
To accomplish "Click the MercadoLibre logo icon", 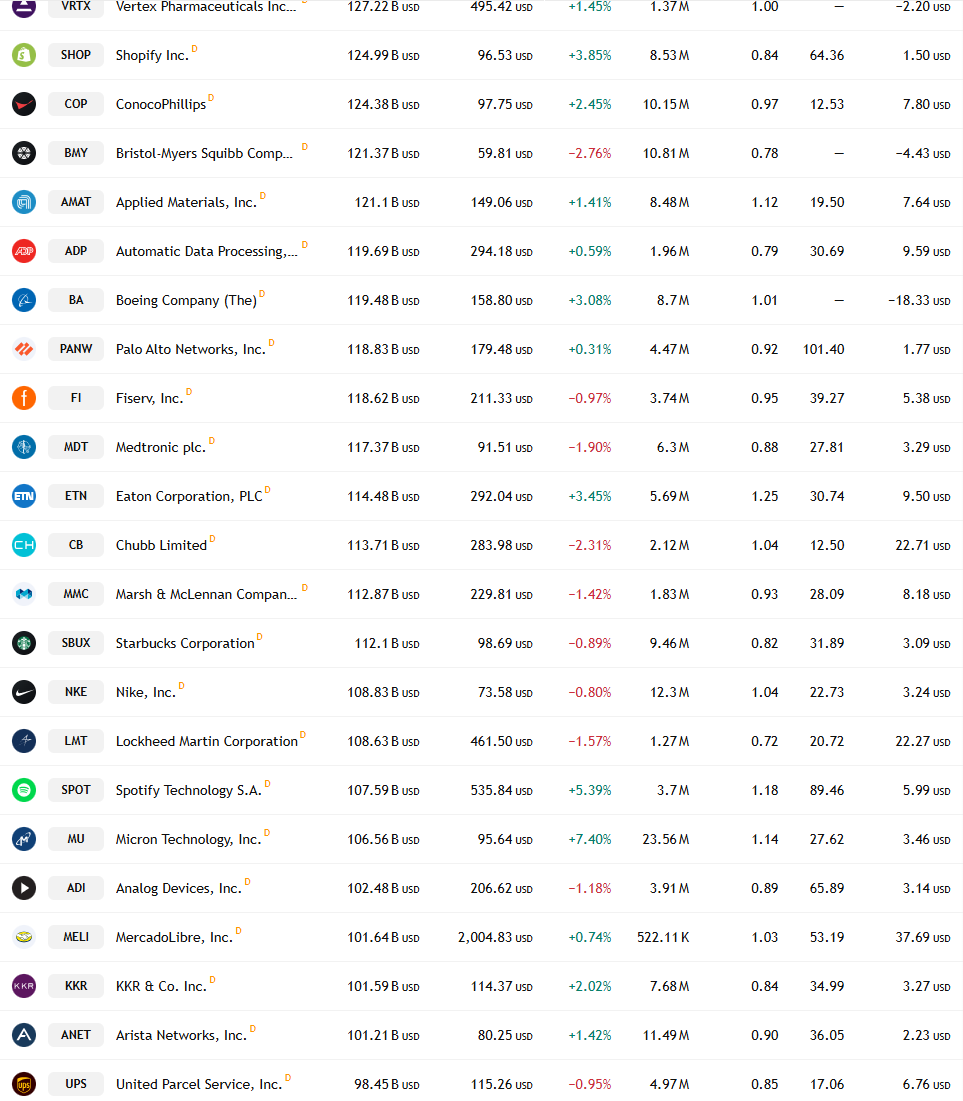I will tap(24, 937).
